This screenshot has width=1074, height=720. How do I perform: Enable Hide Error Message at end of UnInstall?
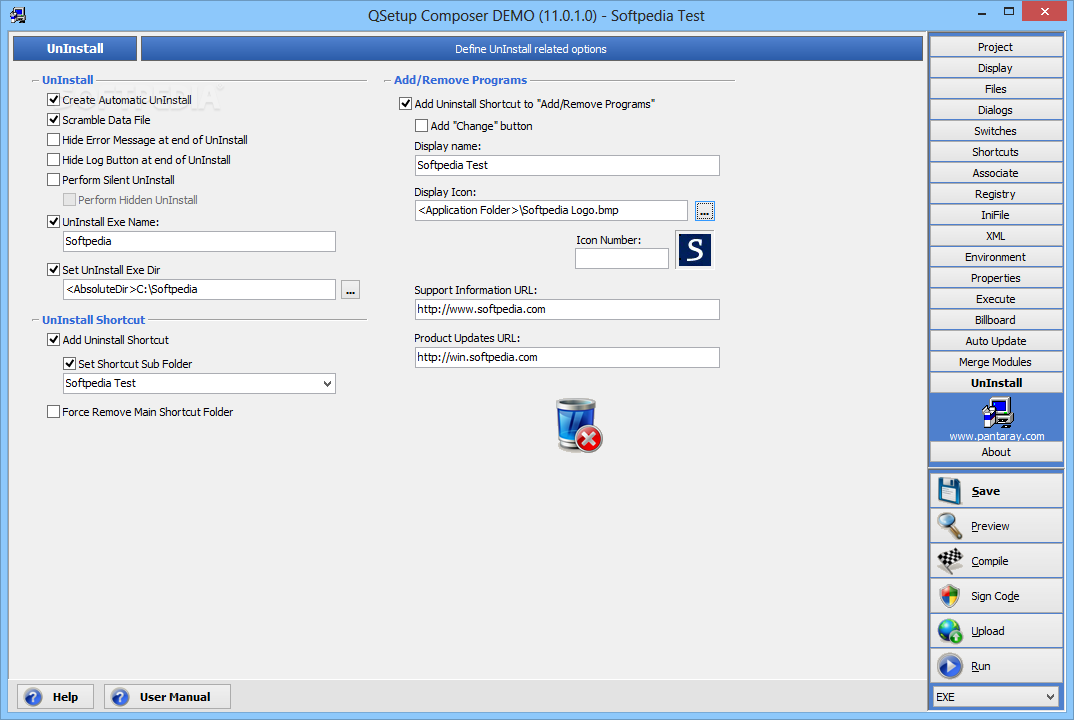53,140
